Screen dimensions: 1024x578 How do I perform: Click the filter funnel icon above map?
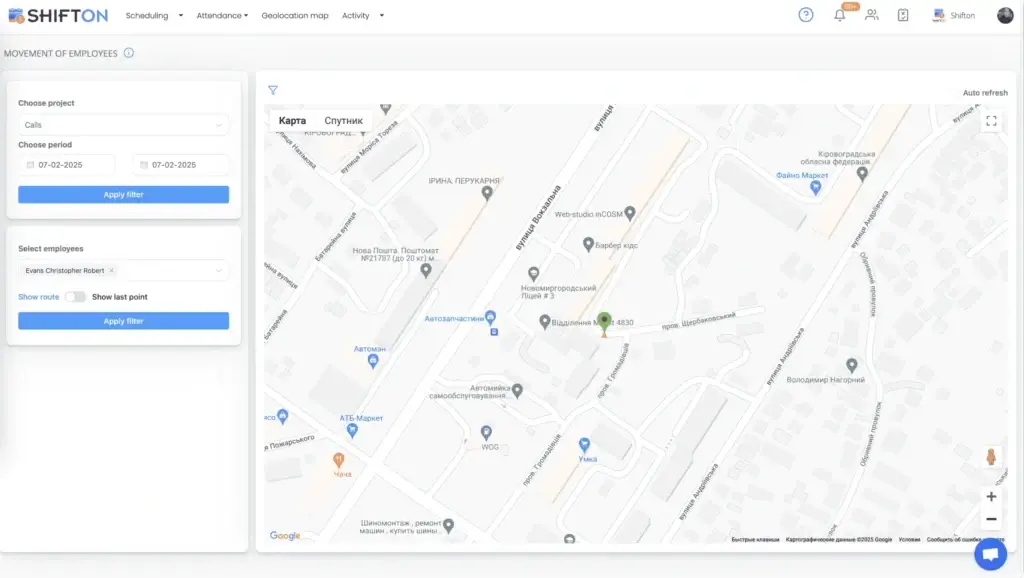click(x=273, y=91)
